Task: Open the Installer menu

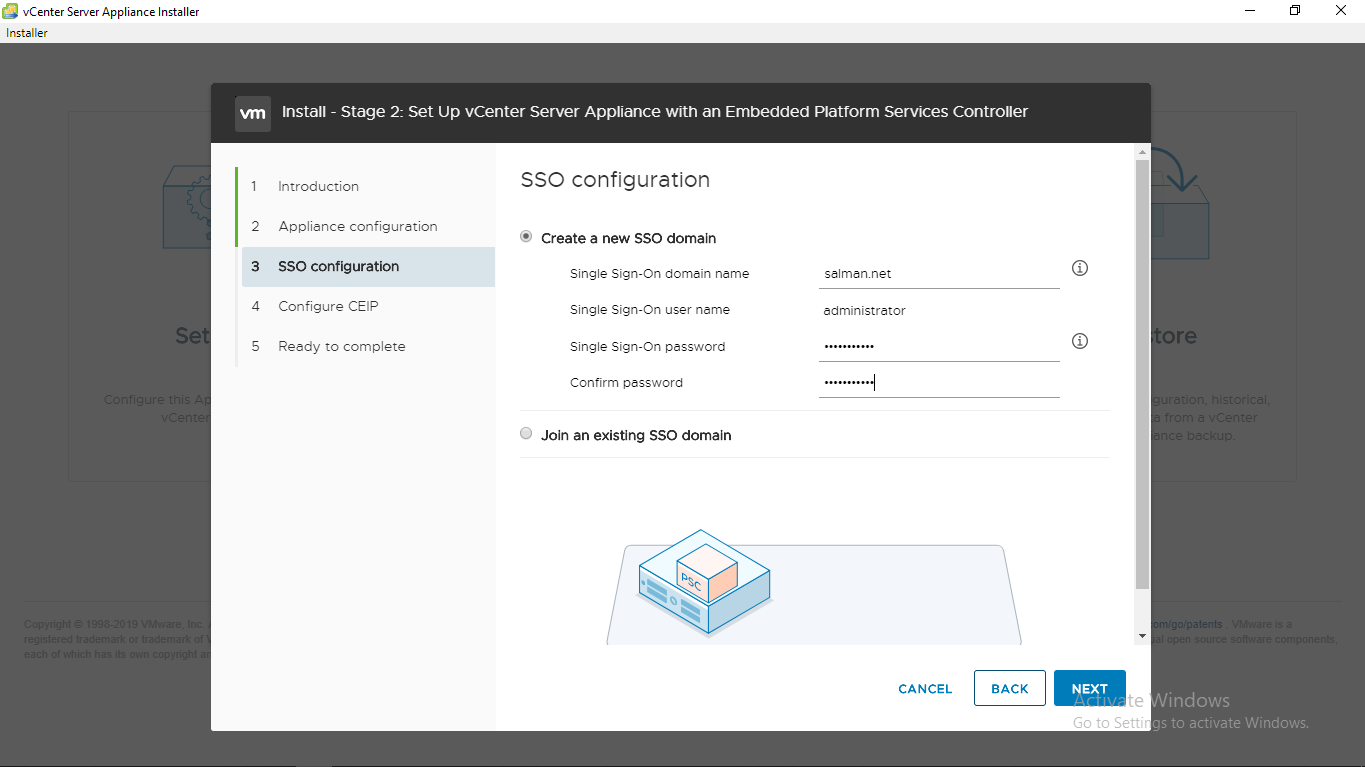Action: (x=26, y=32)
